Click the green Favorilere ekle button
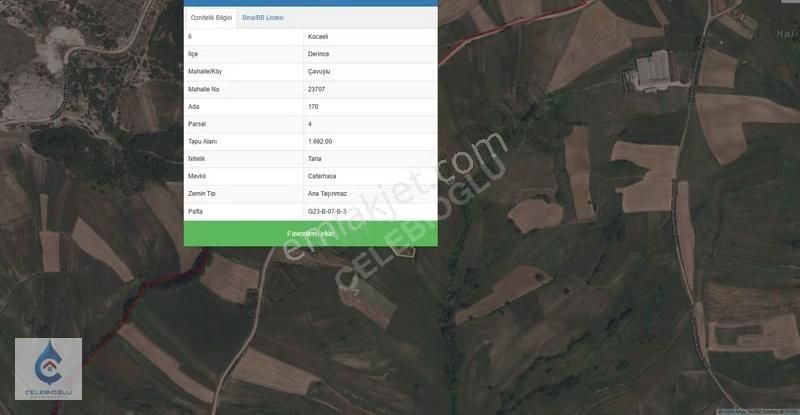The width and height of the screenshot is (800, 415). 311,234
